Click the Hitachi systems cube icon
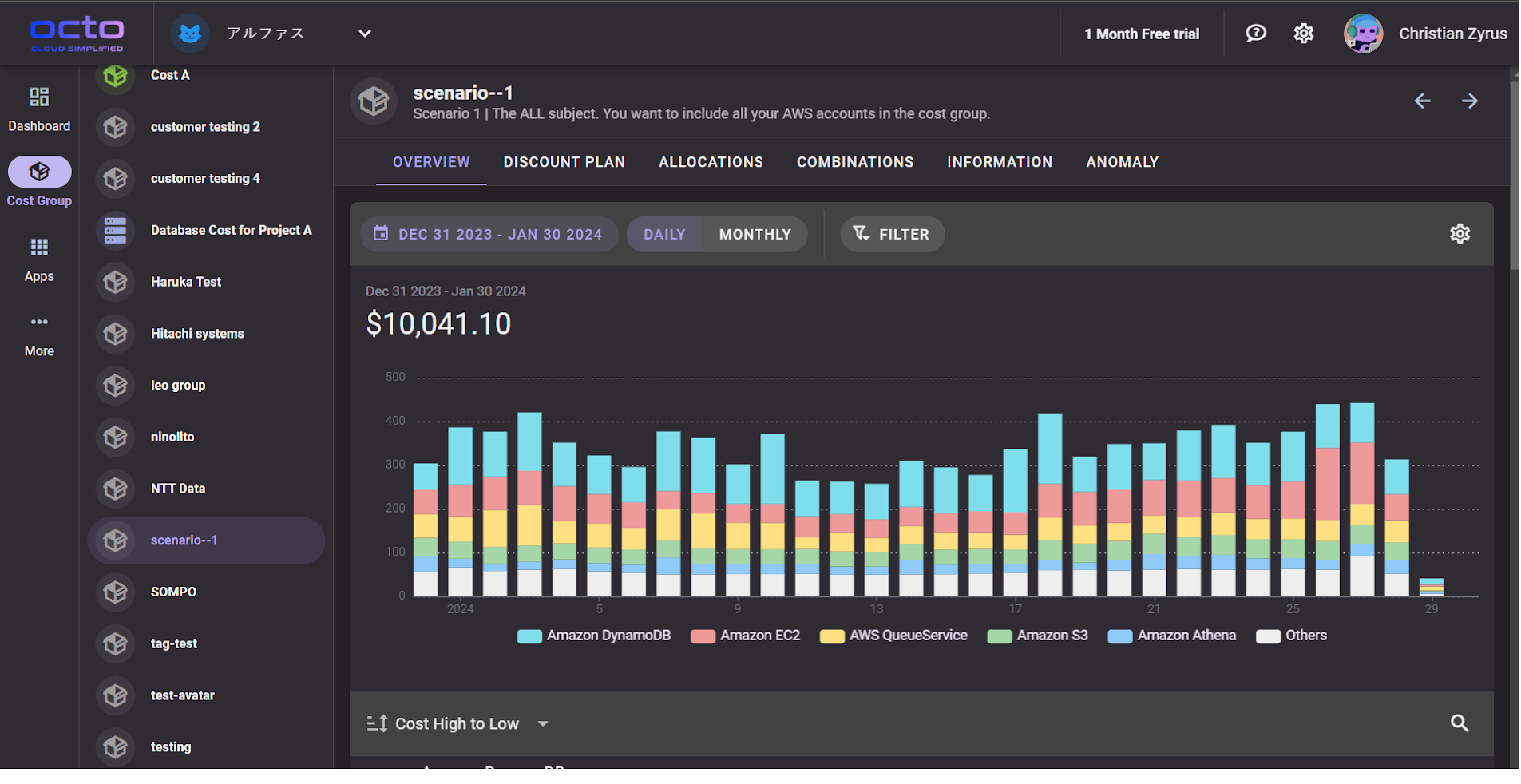 click(x=116, y=334)
